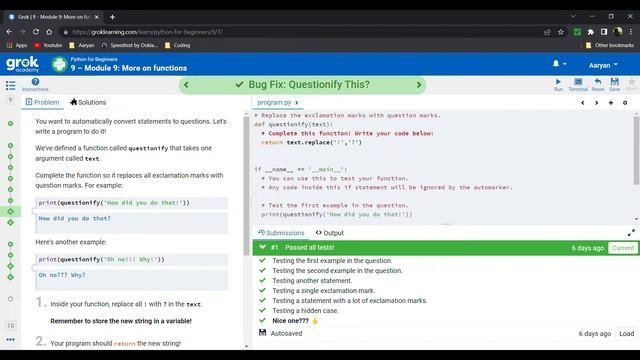Image resolution: width=640 pixels, height=360 pixels.
Task: Open module 10 in the sidebar
Action: coord(11,325)
